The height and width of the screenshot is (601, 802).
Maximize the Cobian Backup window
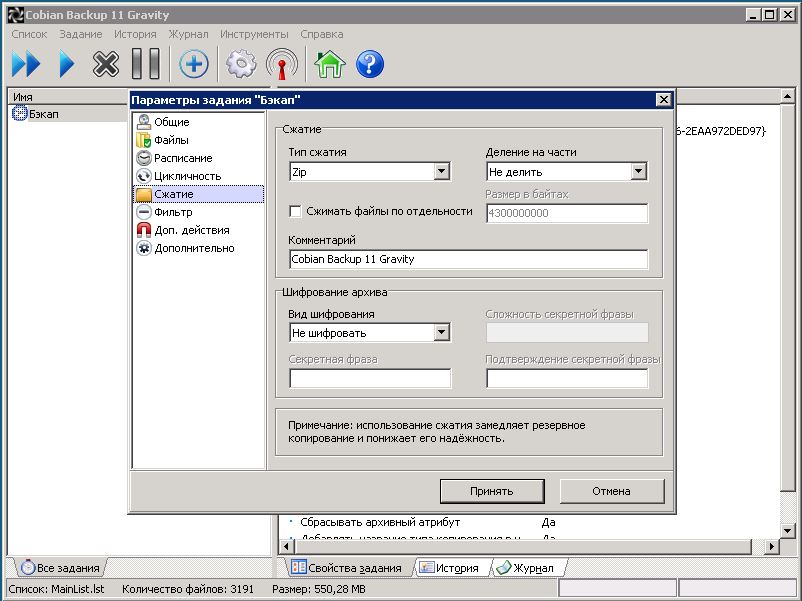point(769,15)
